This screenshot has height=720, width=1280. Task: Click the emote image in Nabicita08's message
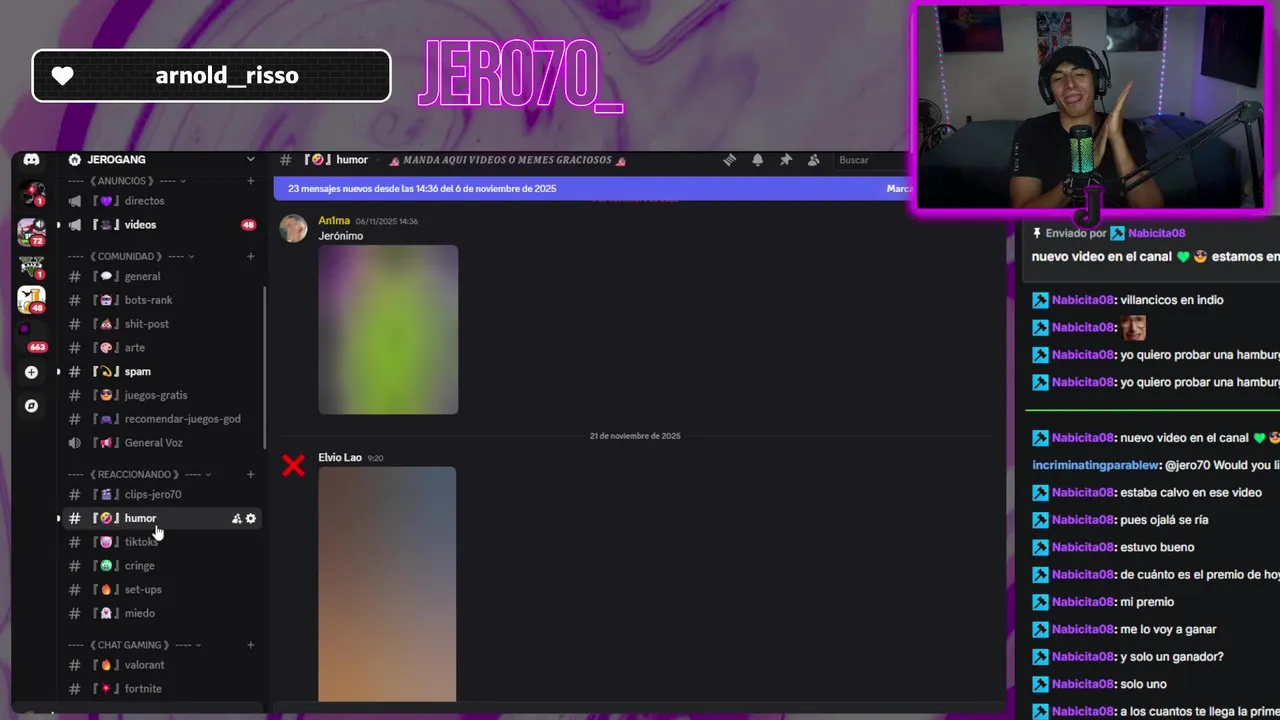pos(1133,327)
